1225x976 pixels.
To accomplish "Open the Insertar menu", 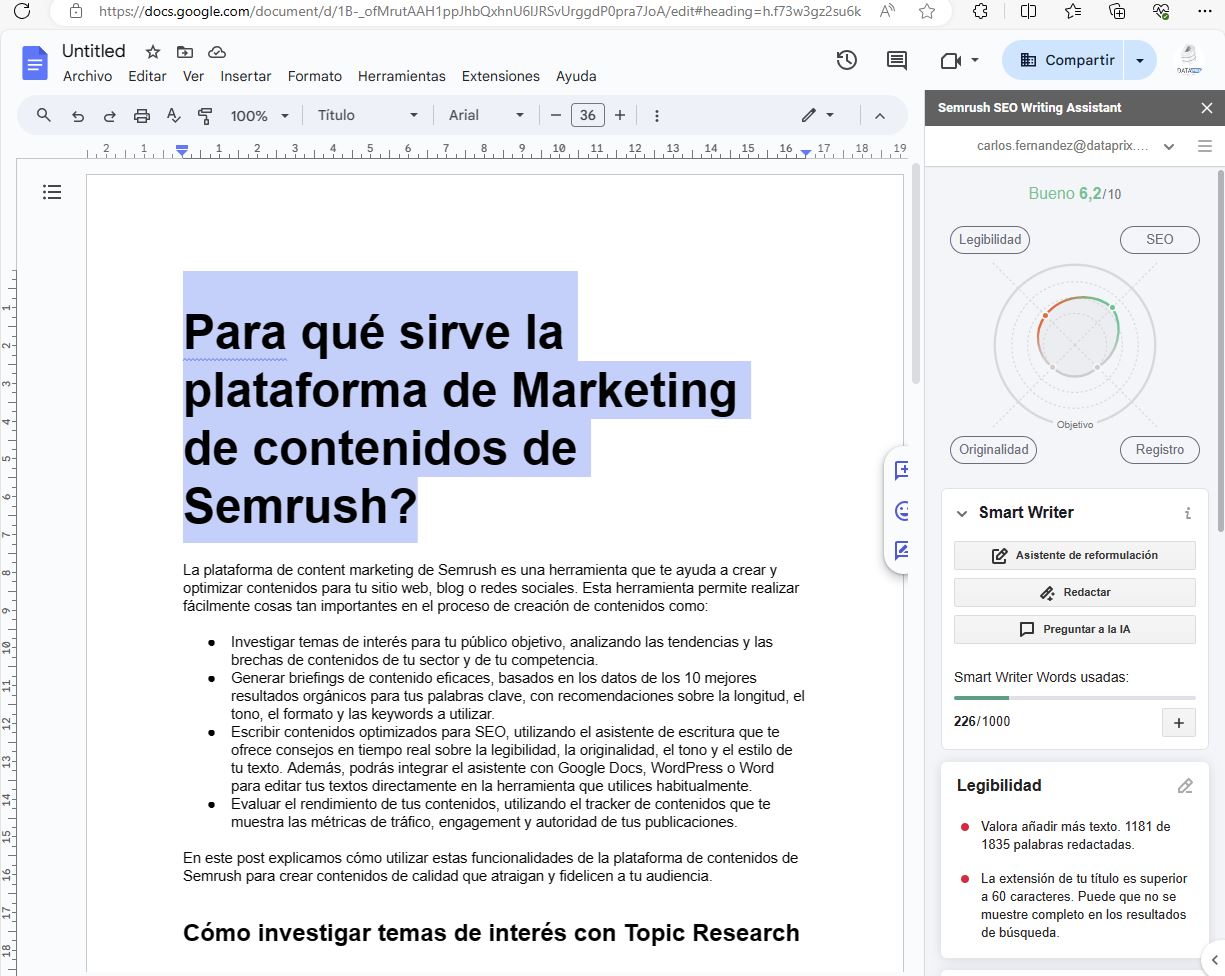I will (x=246, y=76).
